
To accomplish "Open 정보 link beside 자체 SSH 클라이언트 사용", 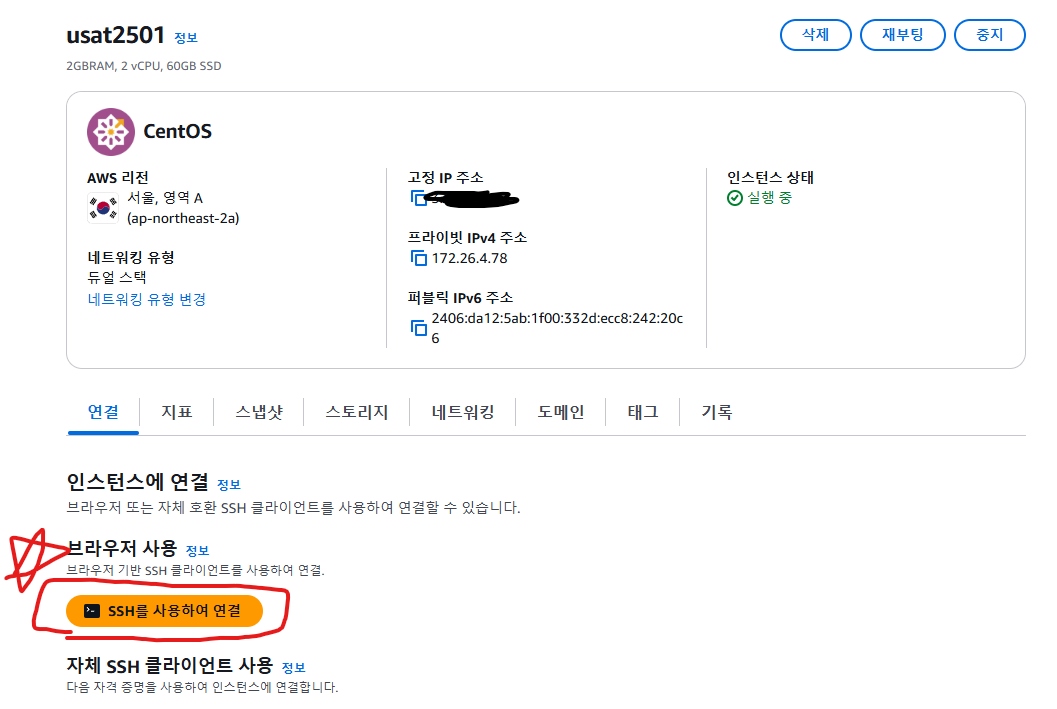I will (293, 668).
